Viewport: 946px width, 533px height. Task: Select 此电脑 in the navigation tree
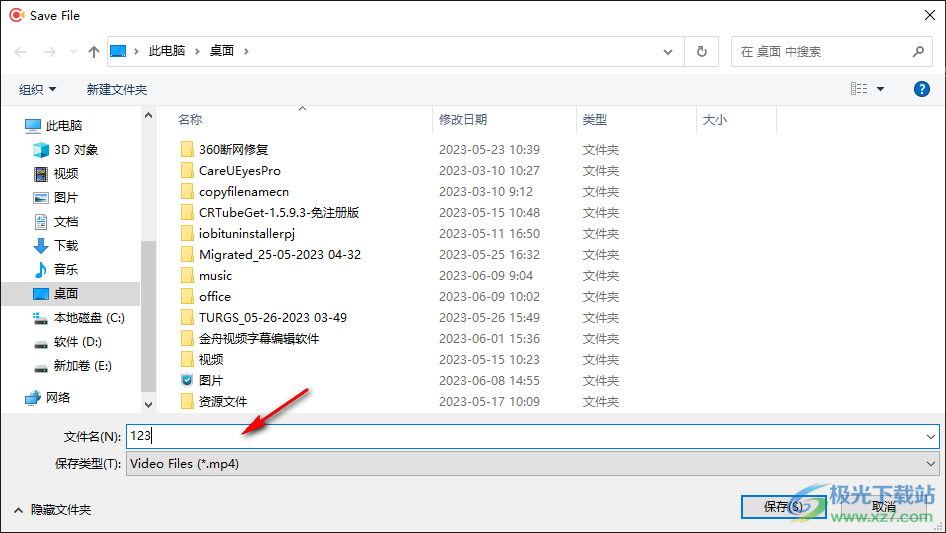(64, 126)
